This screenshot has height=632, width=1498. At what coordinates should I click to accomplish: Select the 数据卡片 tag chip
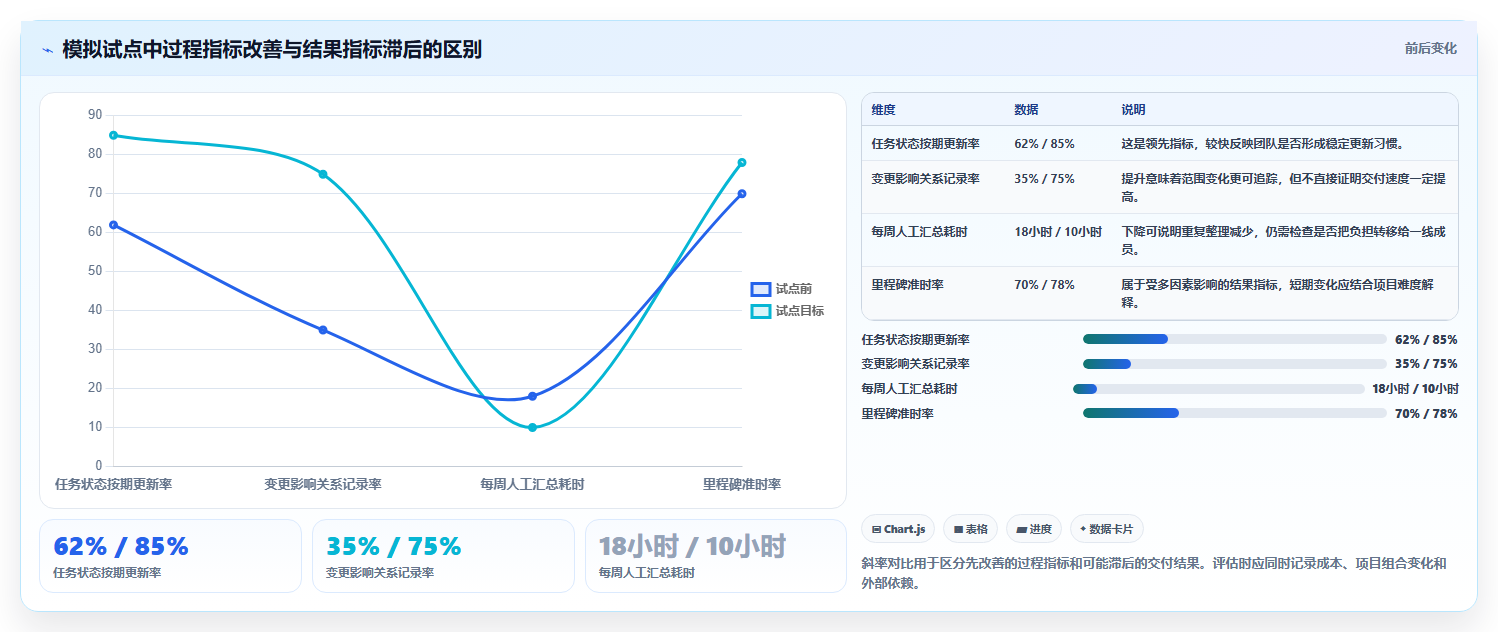(x=1107, y=529)
